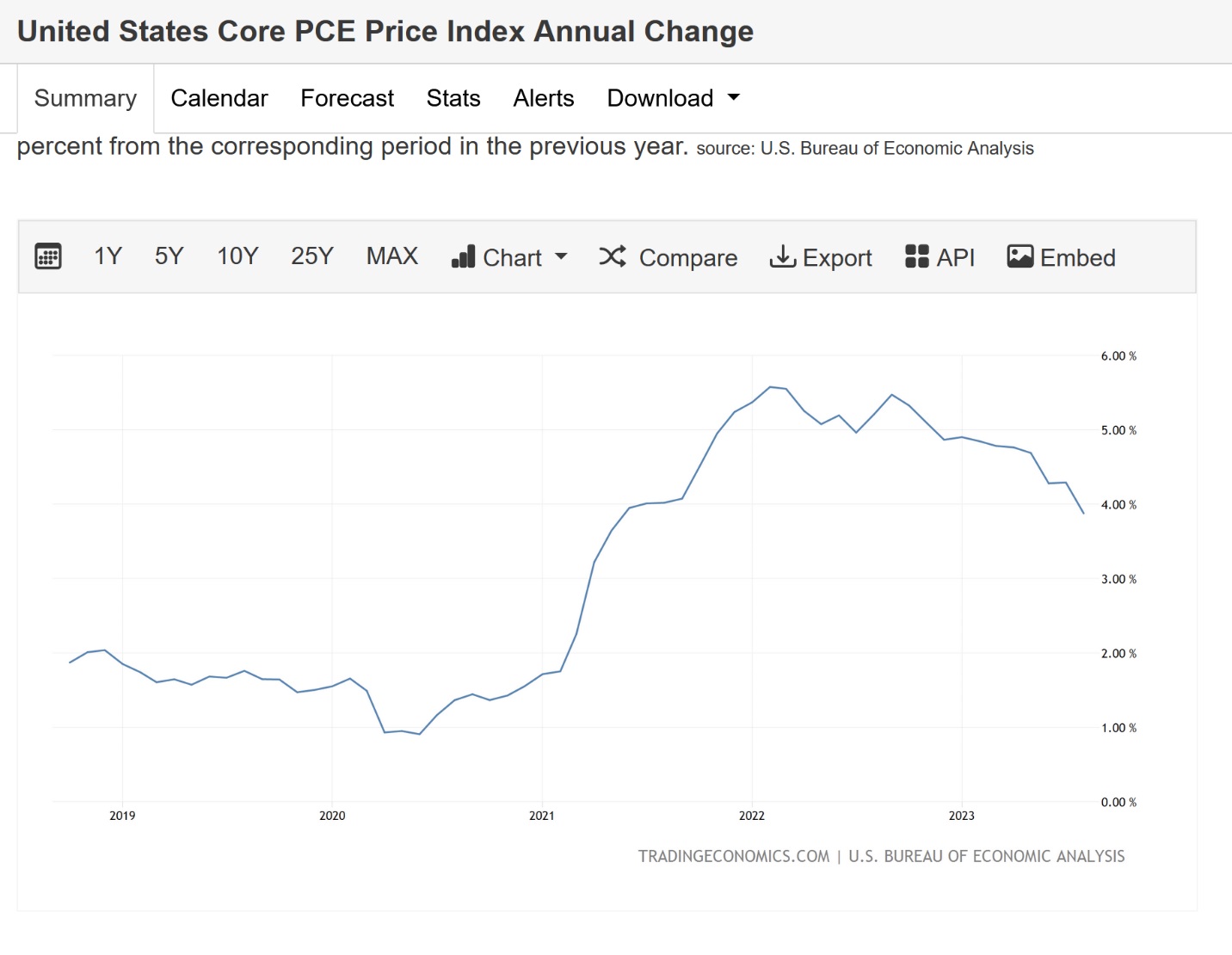Image resolution: width=1232 pixels, height=955 pixels.
Task: Switch to the Calendar tab
Action: point(219,98)
